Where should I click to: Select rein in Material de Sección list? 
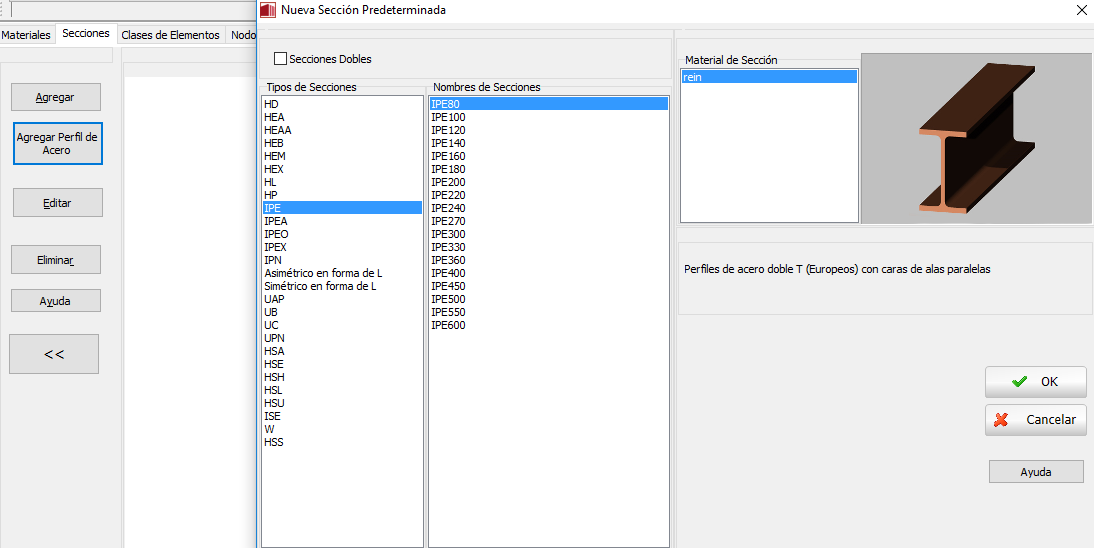[x=694, y=77]
